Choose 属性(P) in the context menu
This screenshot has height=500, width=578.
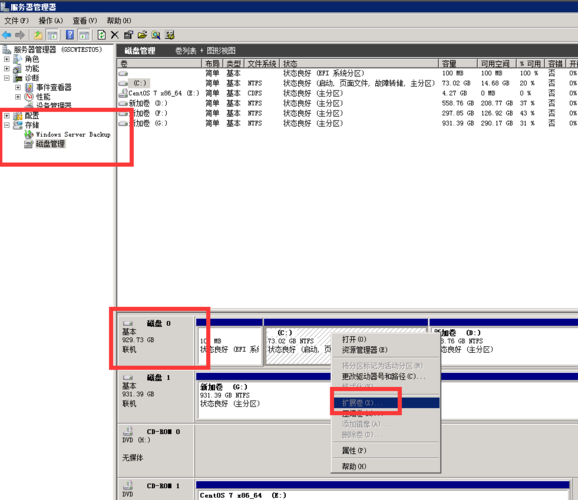[386, 451]
